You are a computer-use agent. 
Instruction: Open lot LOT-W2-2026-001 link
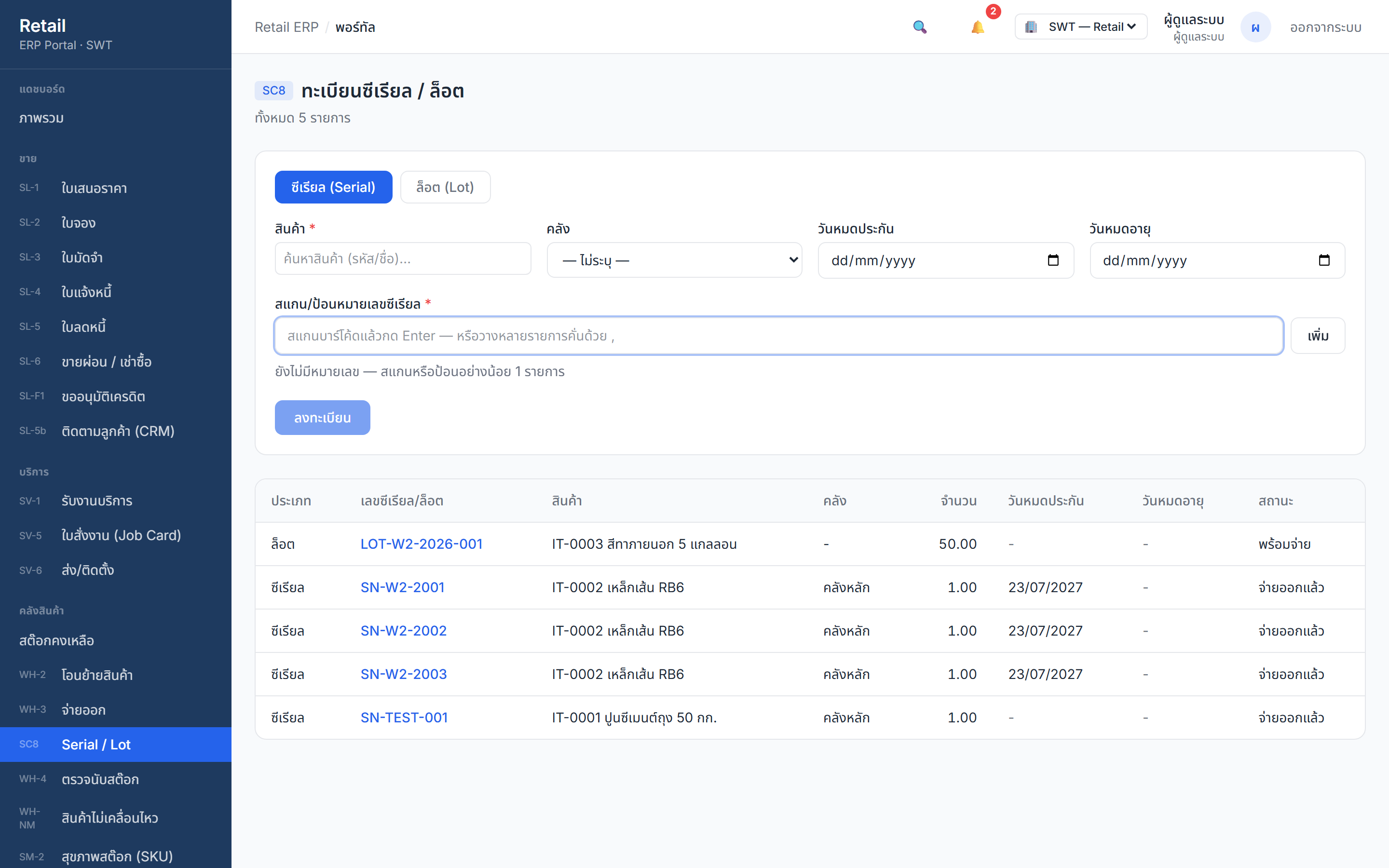coord(422,543)
